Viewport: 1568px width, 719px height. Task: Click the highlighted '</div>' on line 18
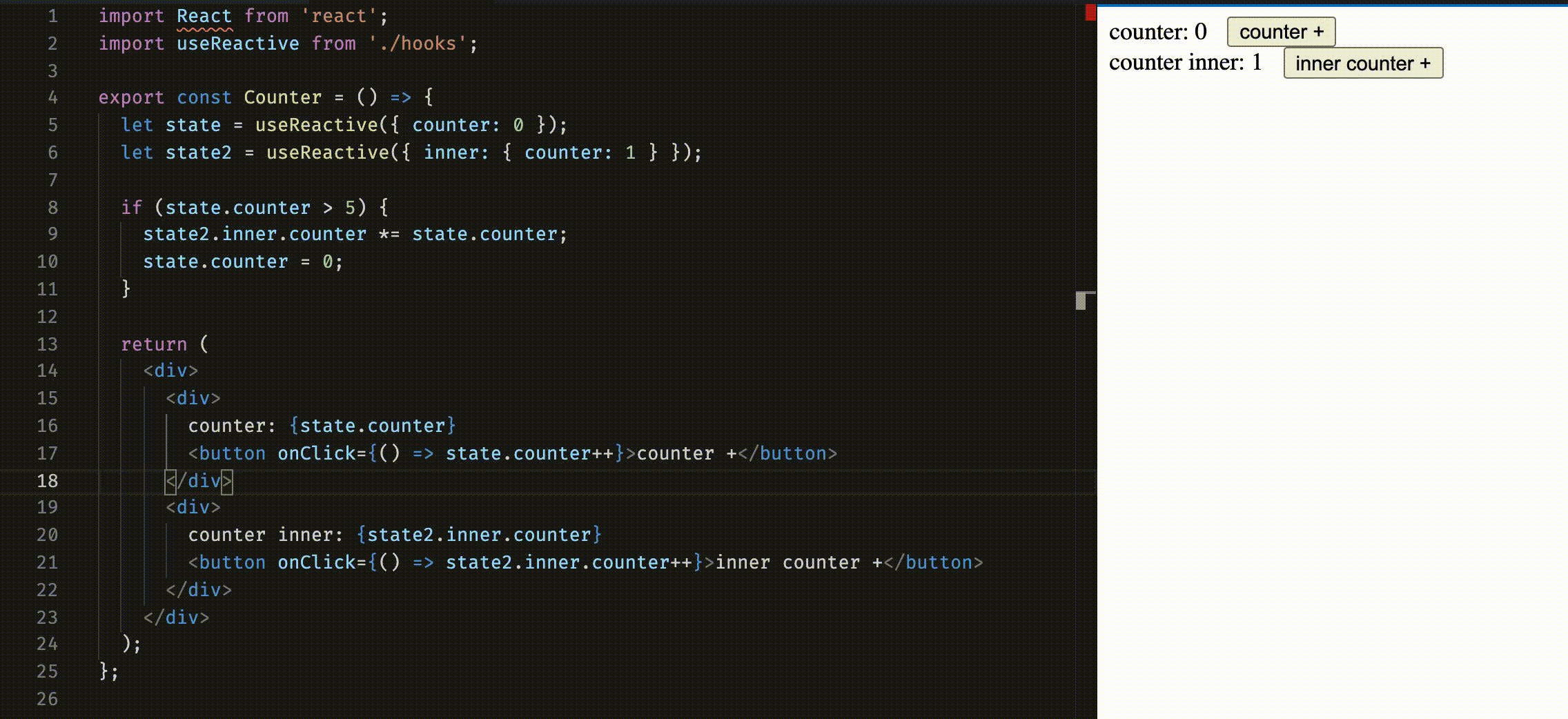[199, 481]
